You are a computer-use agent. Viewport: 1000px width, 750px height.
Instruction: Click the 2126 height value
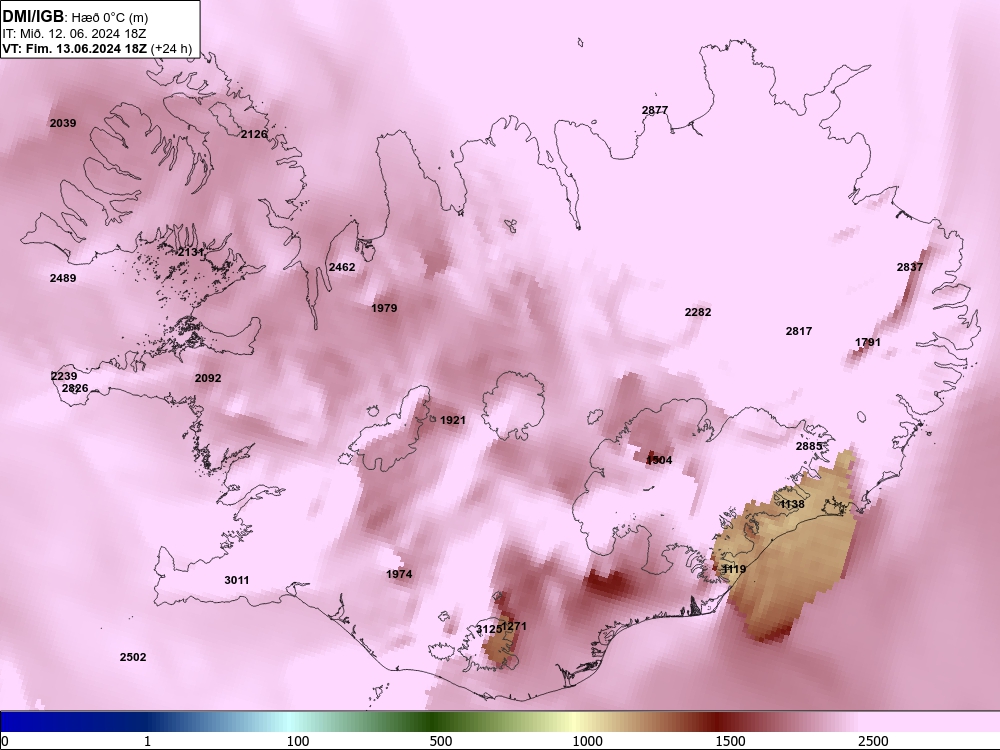click(254, 134)
